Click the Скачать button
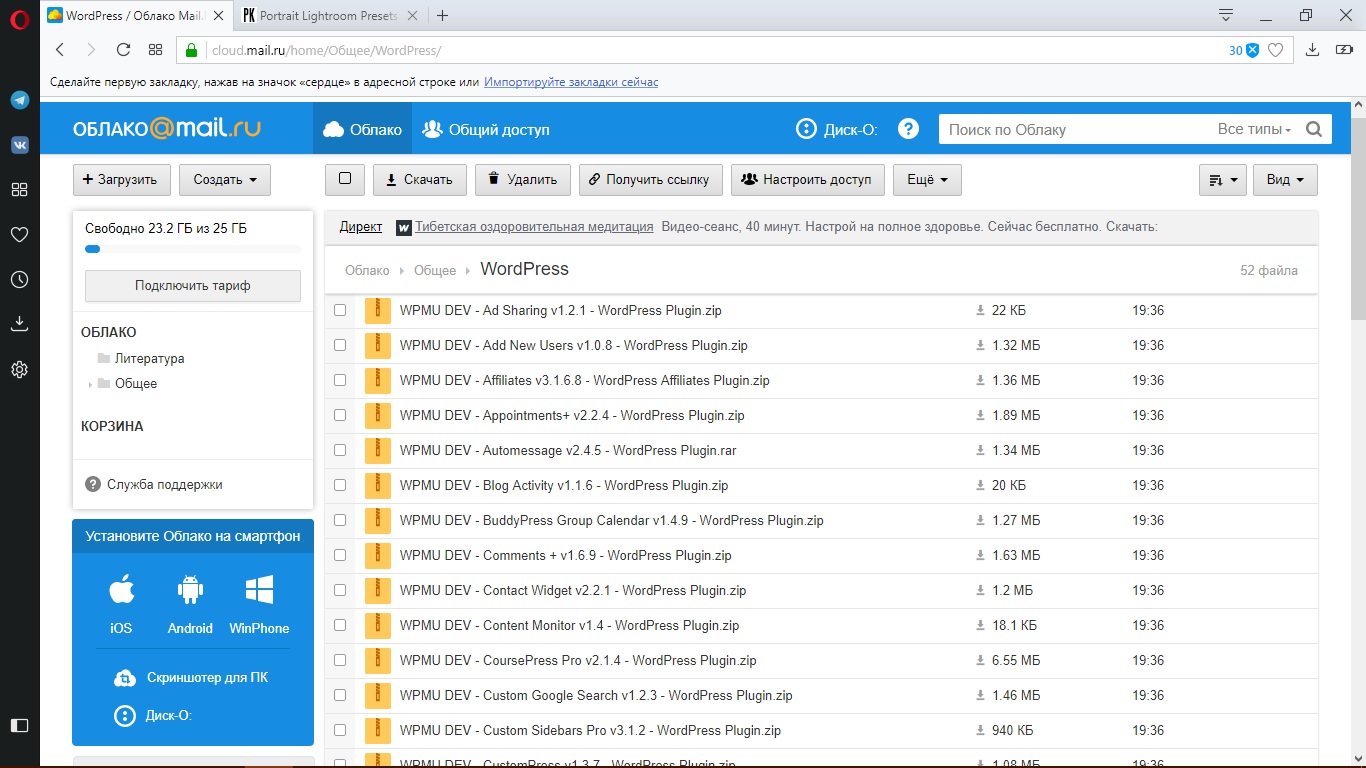 click(420, 180)
